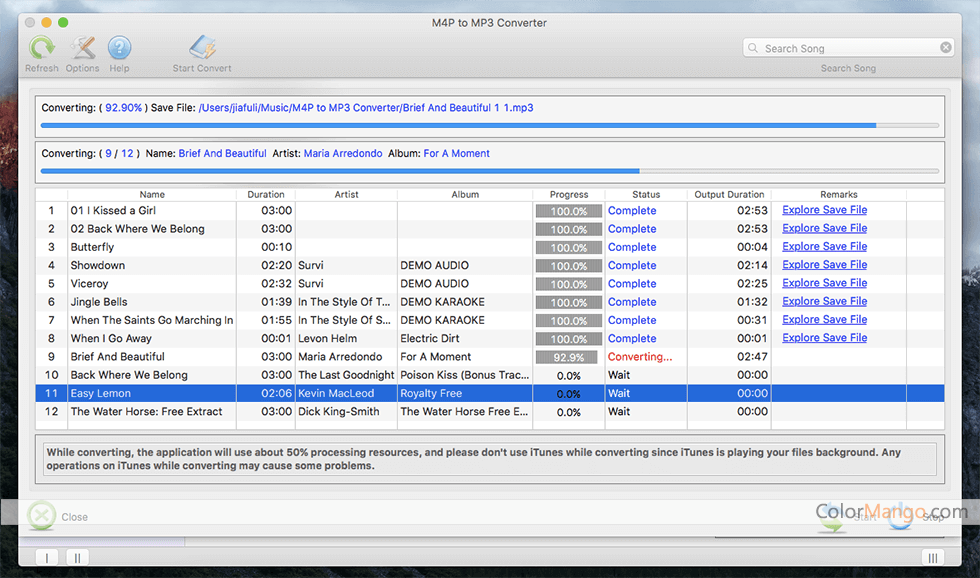This screenshot has height=578, width=980.
Task: Open Explore Save File for Butterfly
Action: (824, 247)
